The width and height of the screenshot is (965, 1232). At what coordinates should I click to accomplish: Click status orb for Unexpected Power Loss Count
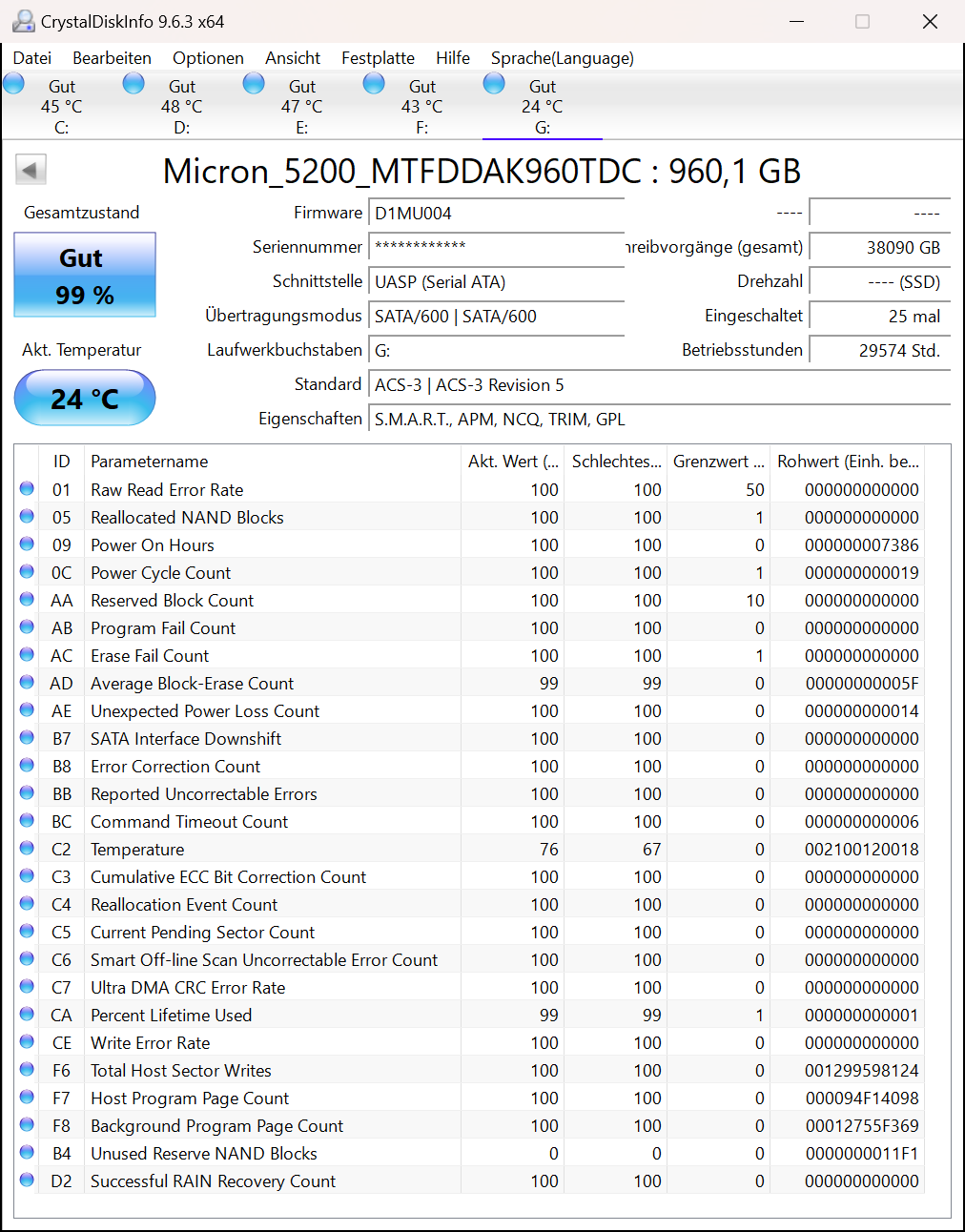(x=27, y=710)
